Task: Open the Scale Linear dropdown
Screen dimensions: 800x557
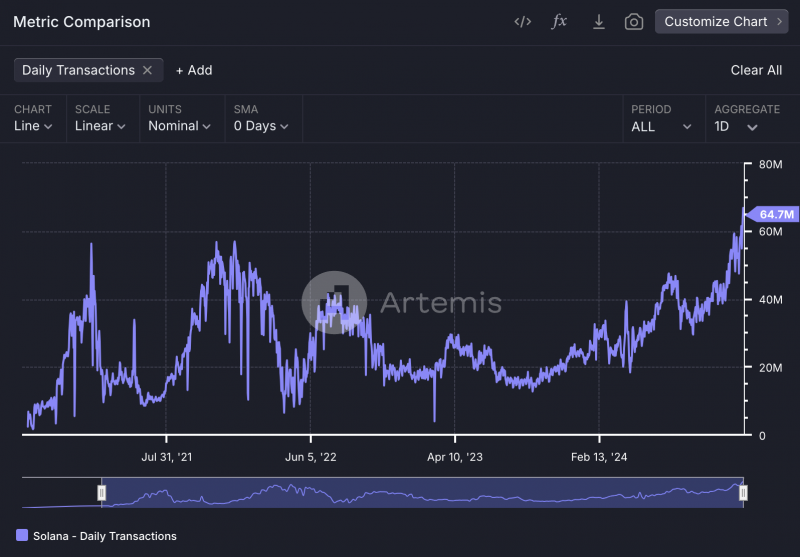Action: tap(100, 126)
